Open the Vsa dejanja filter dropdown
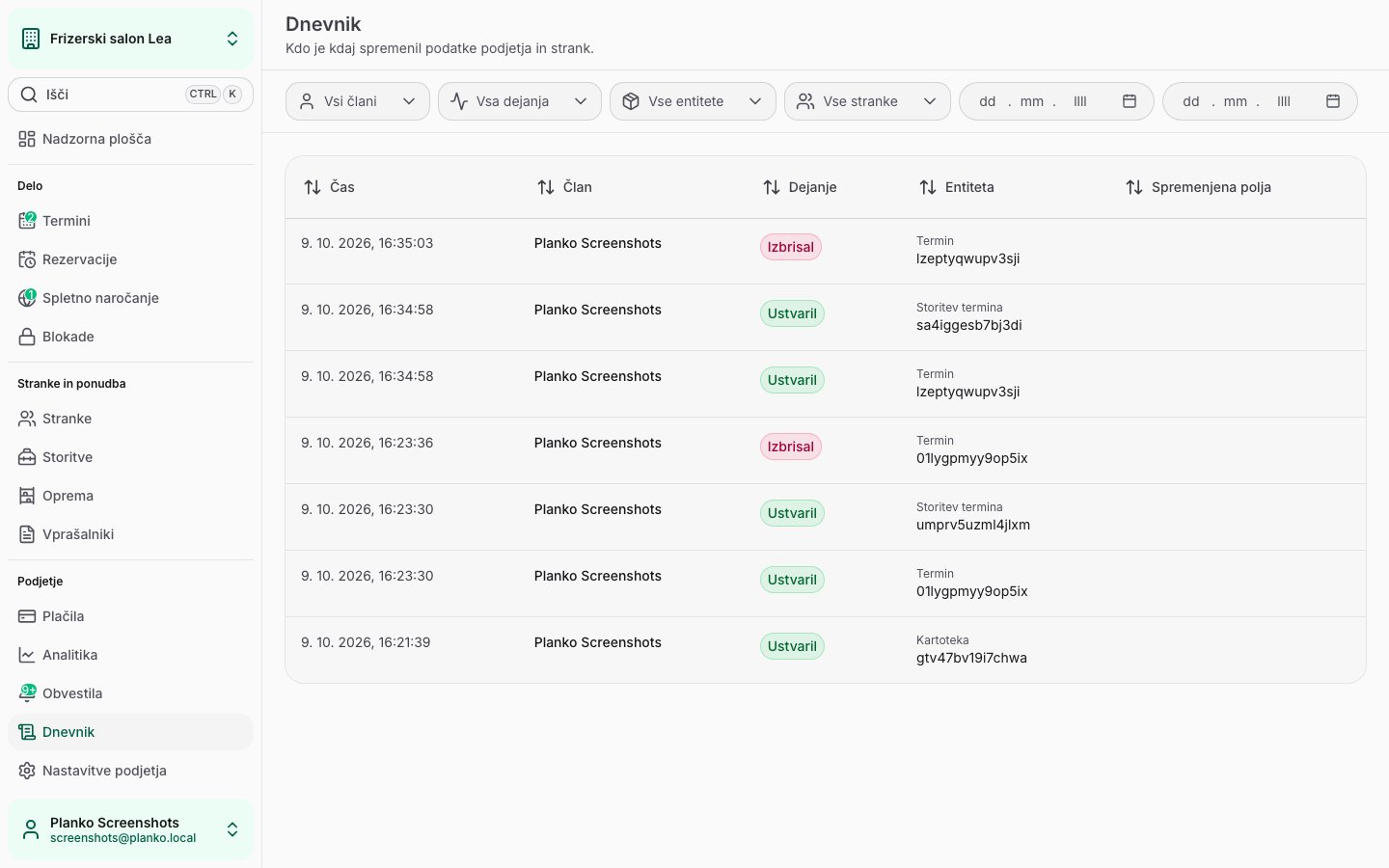The image size is (1389, 868). coord(520,101)
